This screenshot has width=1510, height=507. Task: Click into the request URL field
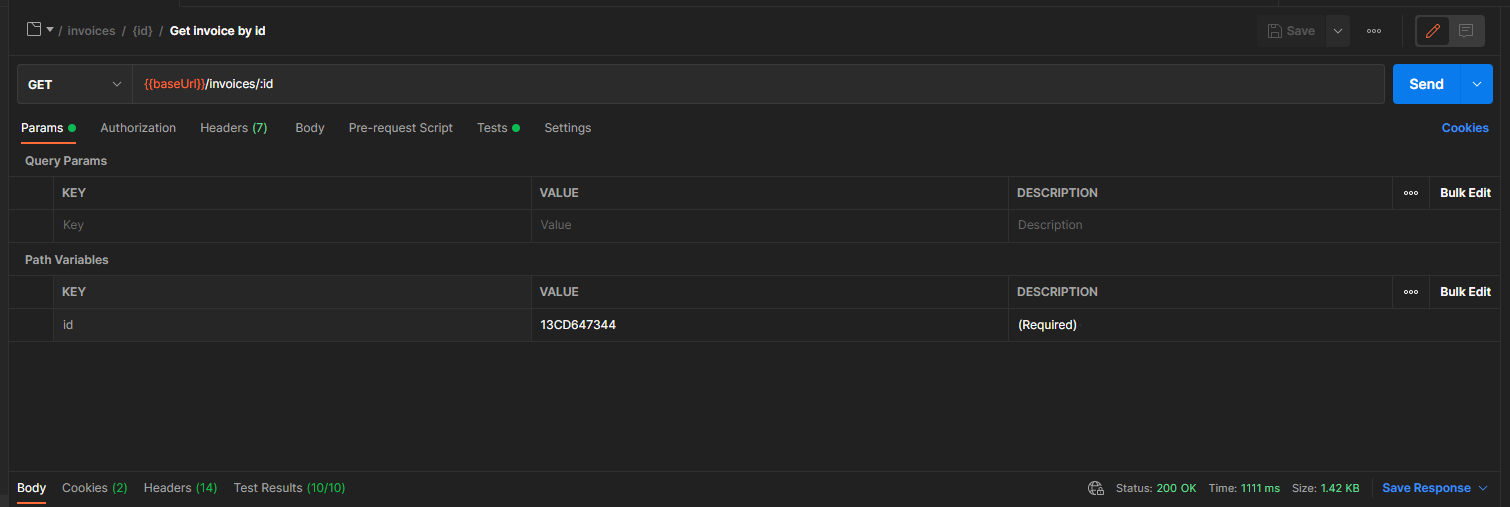click(x=758, y=84)
